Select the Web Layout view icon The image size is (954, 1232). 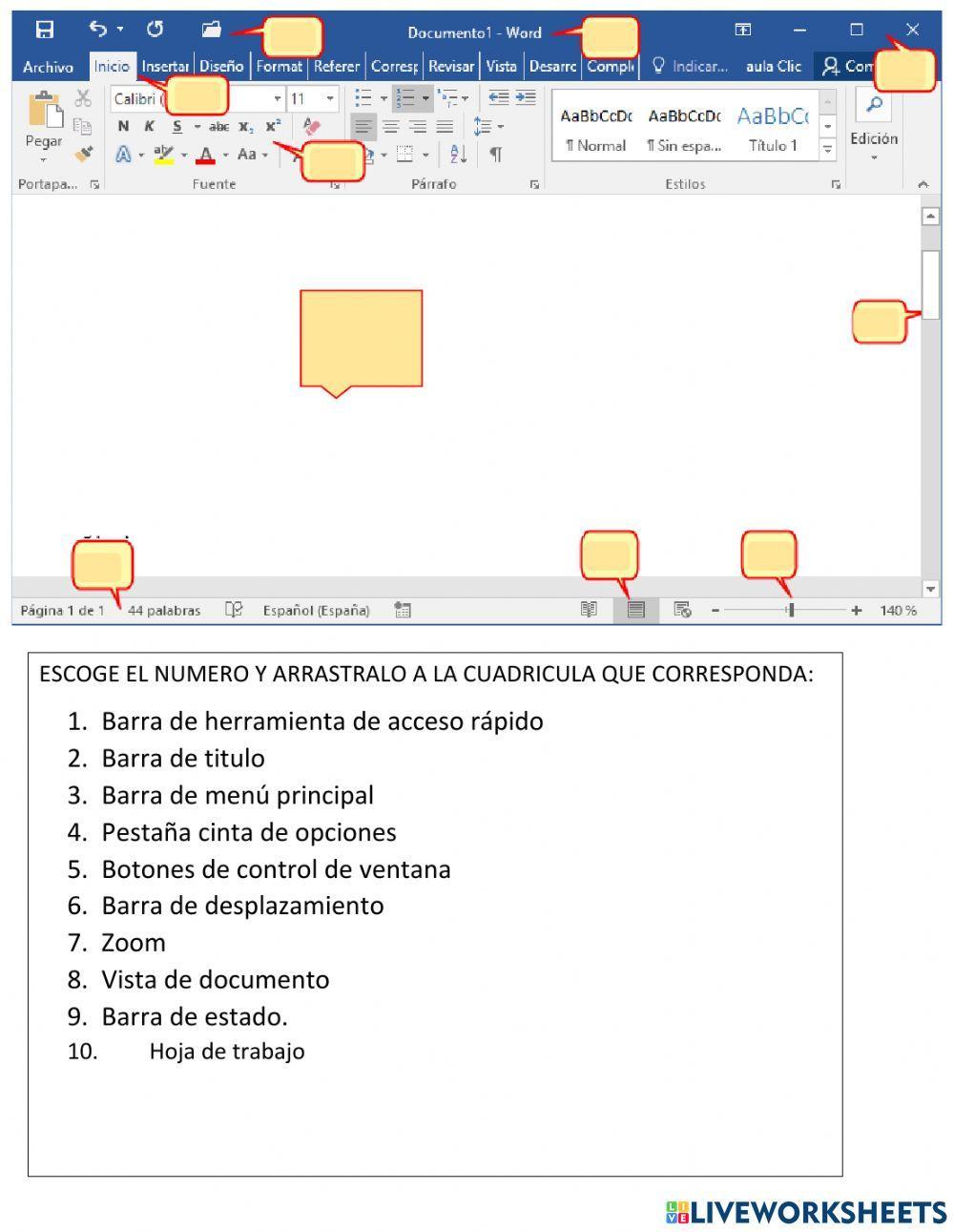[682, 609]
